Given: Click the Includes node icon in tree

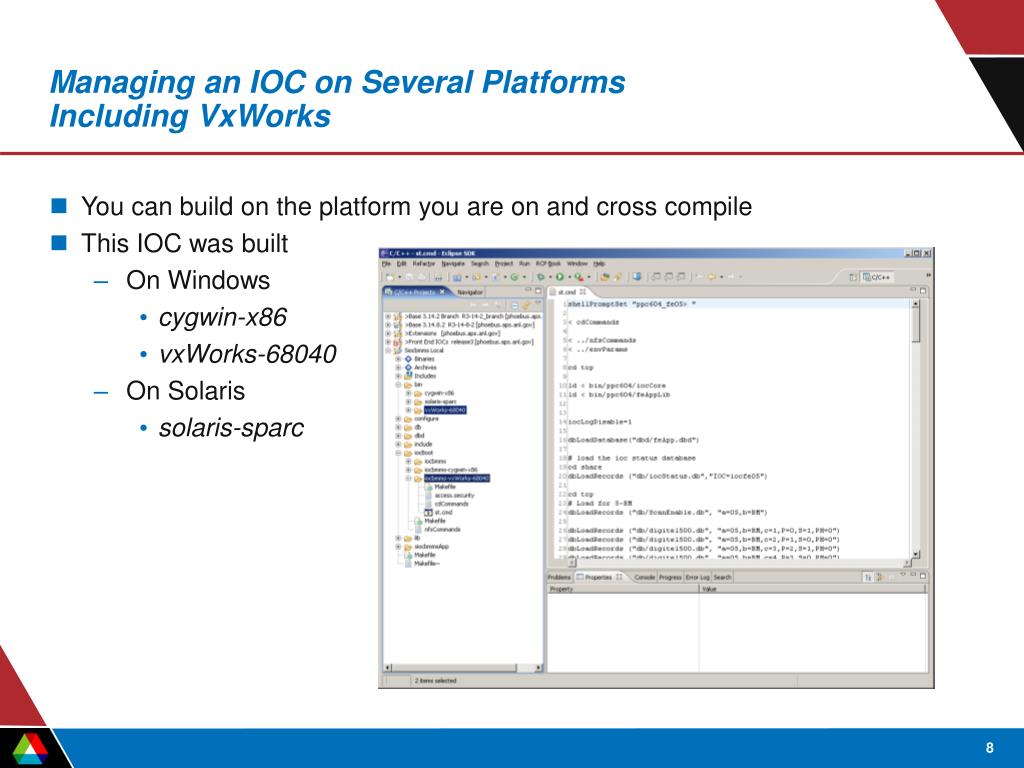Looking at the screenshot, I should [408, 376].
